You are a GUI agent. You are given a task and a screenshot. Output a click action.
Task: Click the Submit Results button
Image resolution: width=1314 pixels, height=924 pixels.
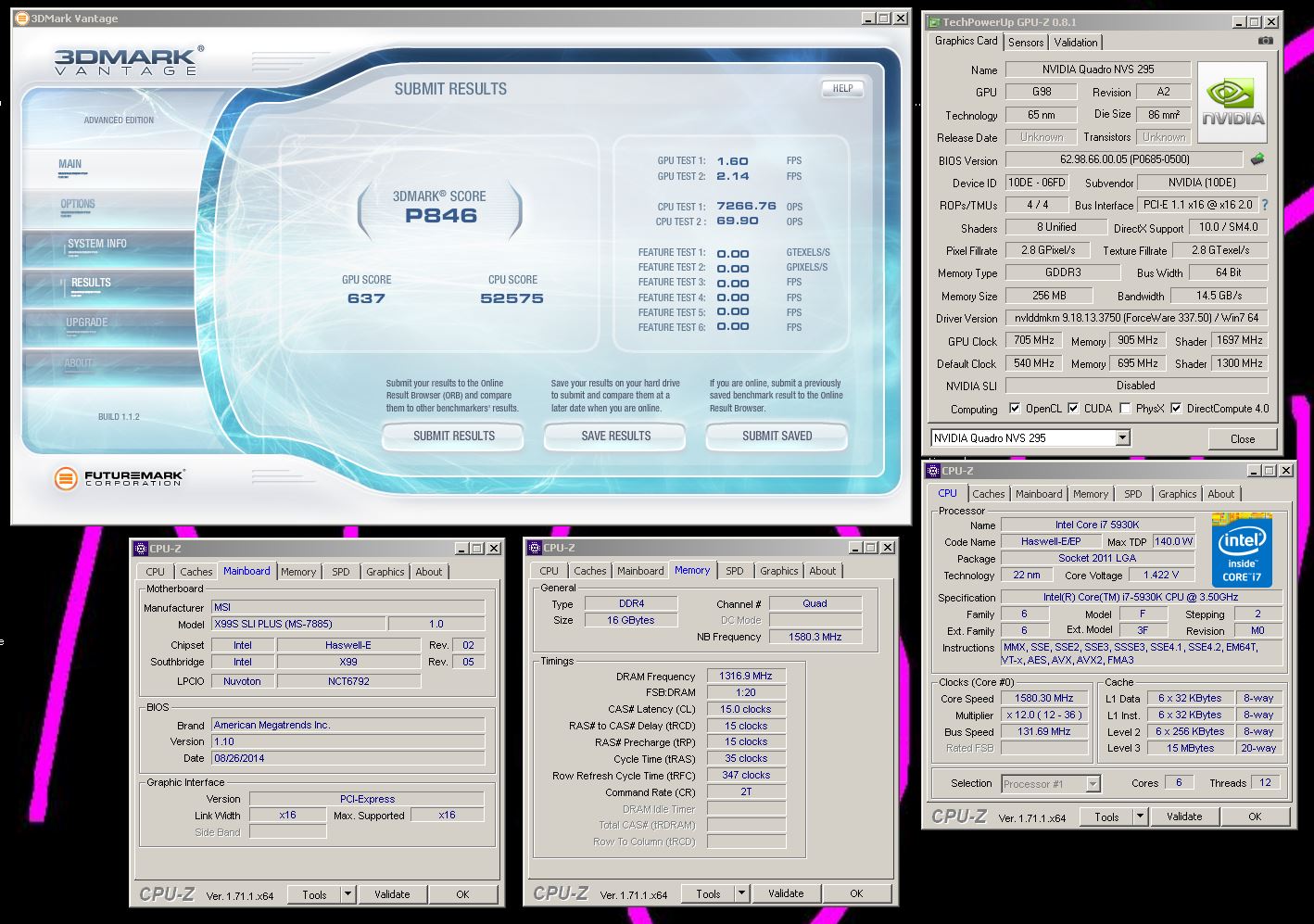454,436
